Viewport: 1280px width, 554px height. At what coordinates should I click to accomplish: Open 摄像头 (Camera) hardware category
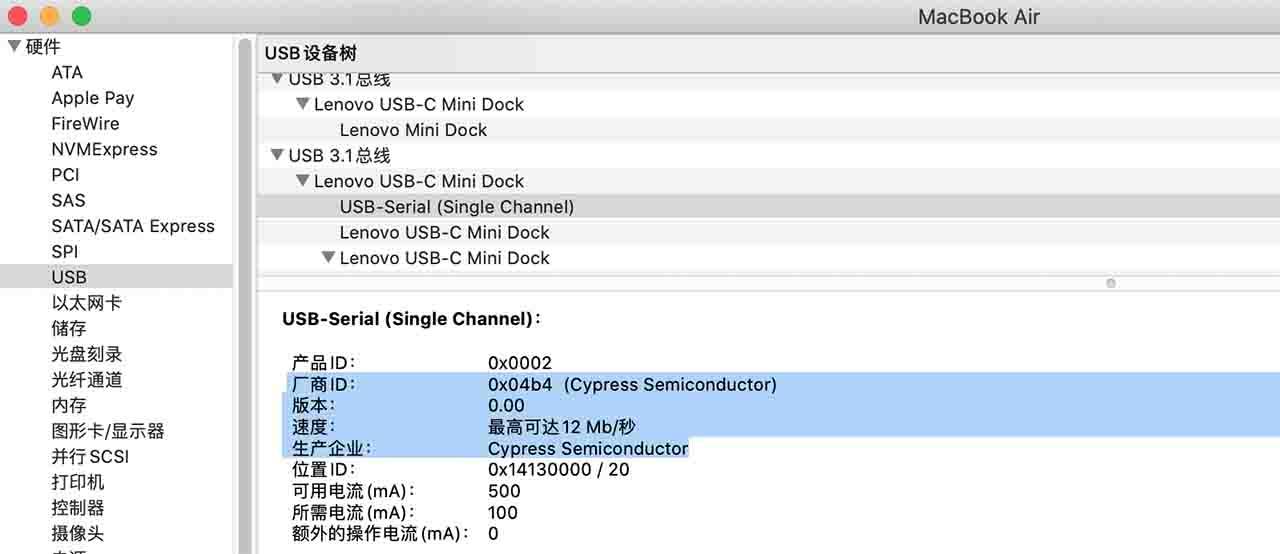point(77,534)
